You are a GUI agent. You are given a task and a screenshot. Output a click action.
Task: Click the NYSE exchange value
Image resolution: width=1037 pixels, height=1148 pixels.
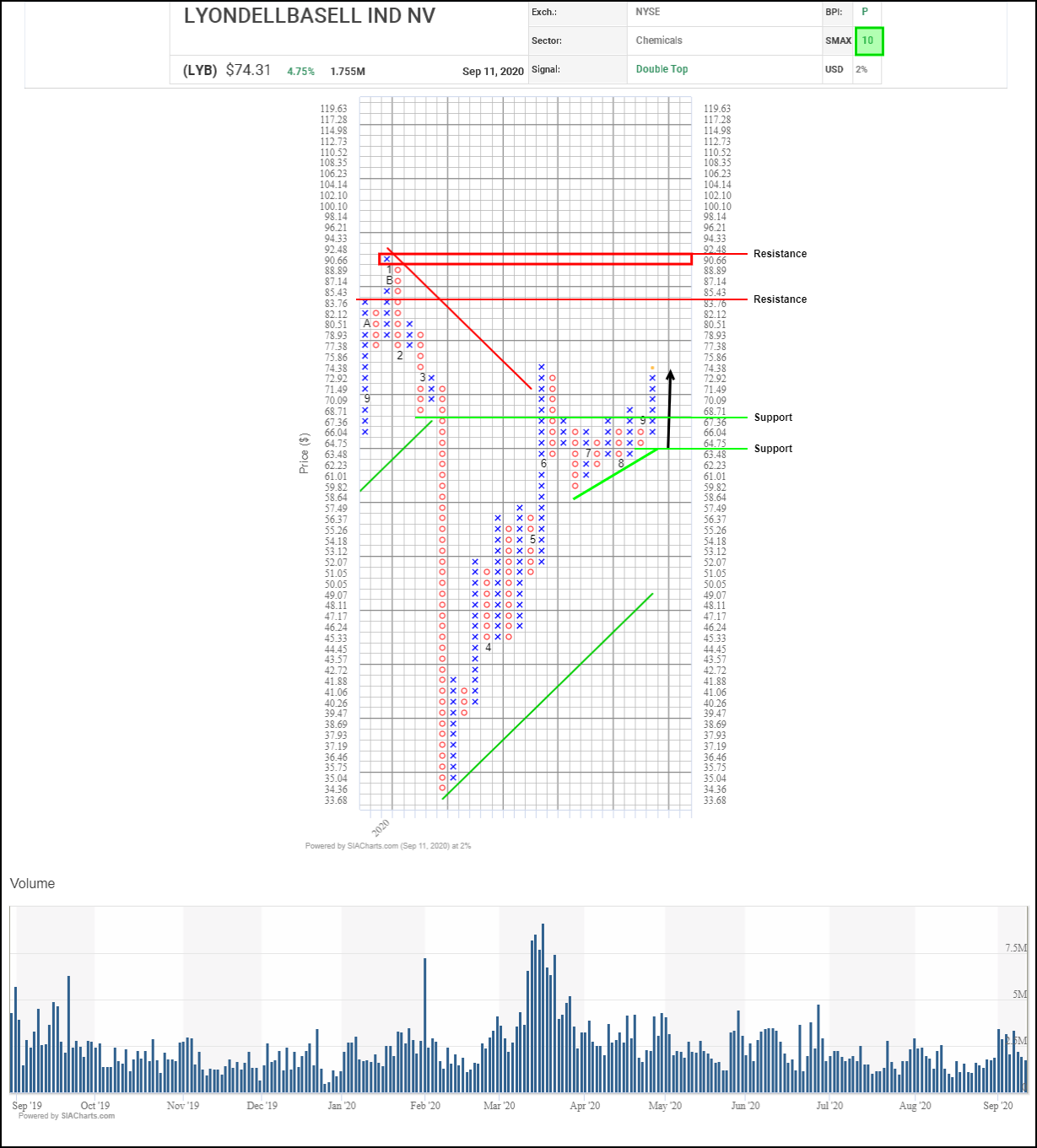pos(648,13)
